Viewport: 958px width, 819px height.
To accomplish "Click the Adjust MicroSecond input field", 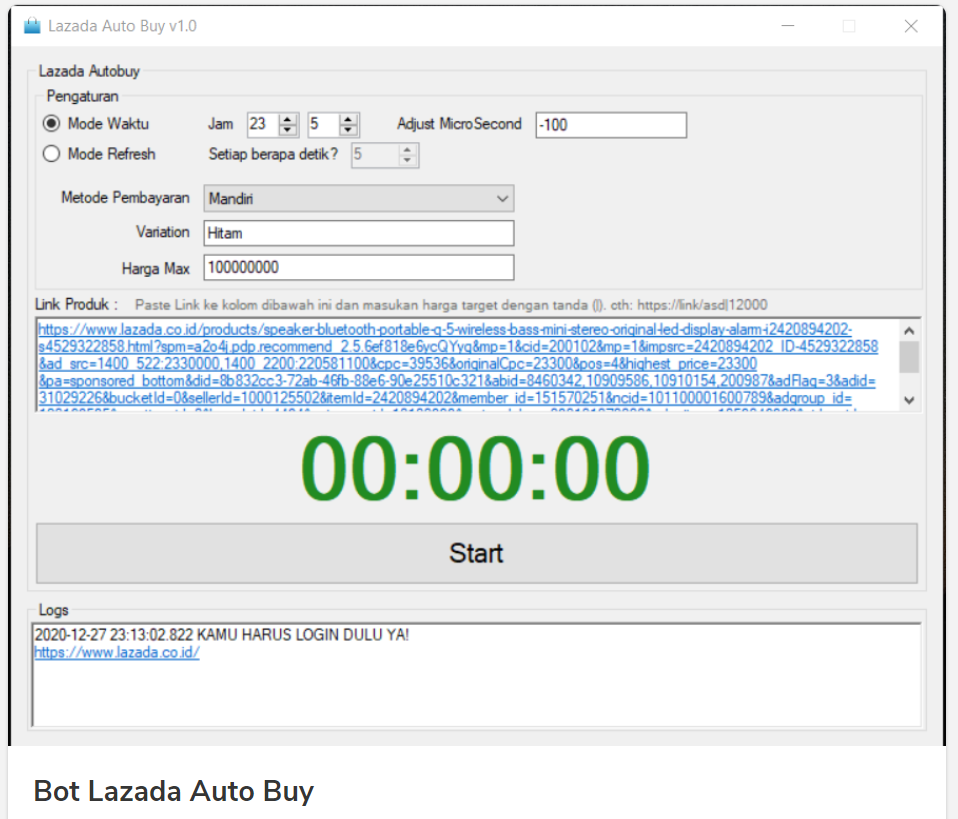I will pyautogui.click(x=611, y=125).
